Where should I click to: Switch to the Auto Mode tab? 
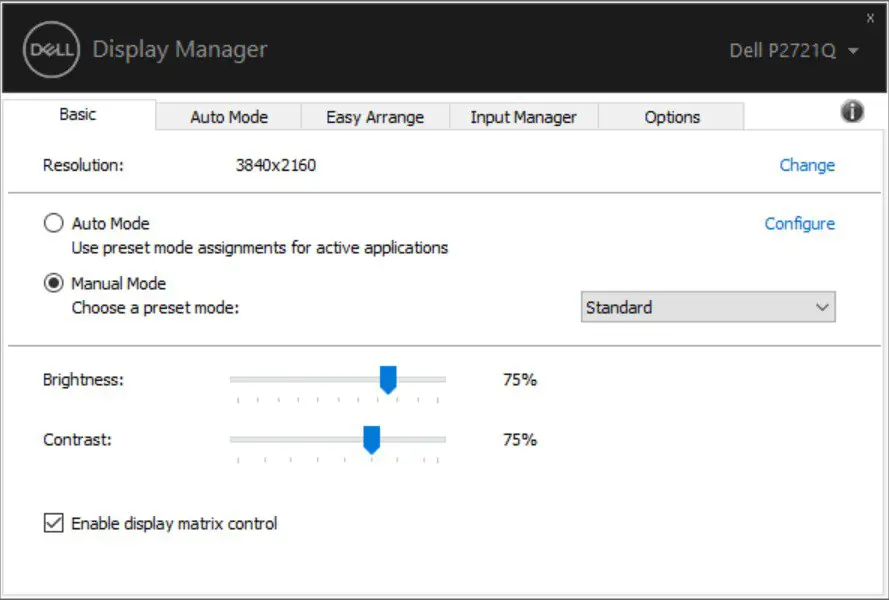tap(230, 117)
